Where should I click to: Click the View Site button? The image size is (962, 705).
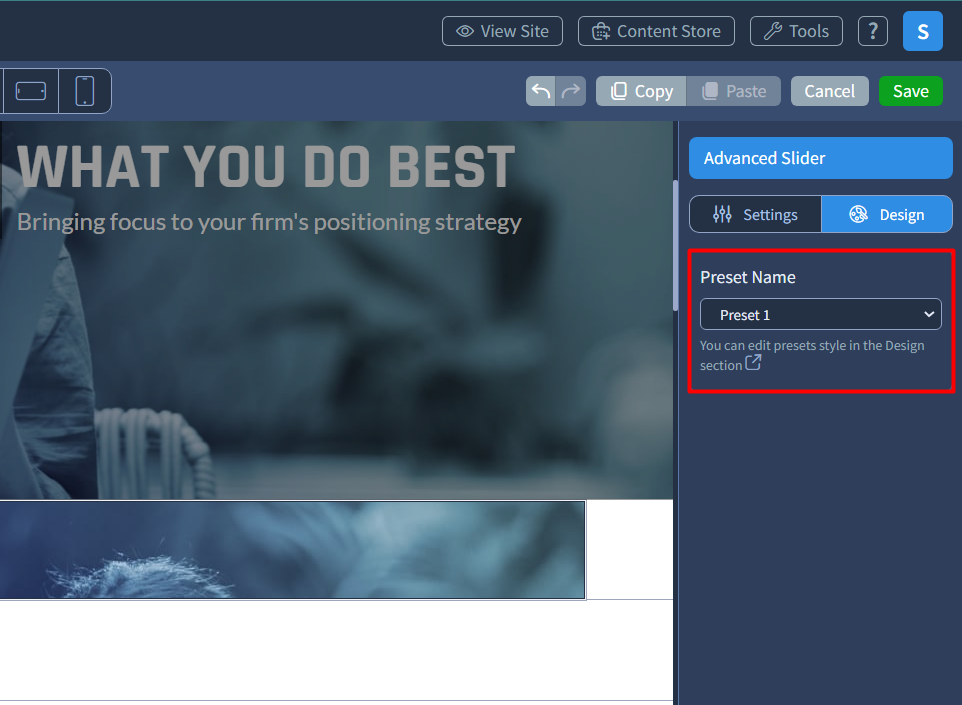pos(502,31)
